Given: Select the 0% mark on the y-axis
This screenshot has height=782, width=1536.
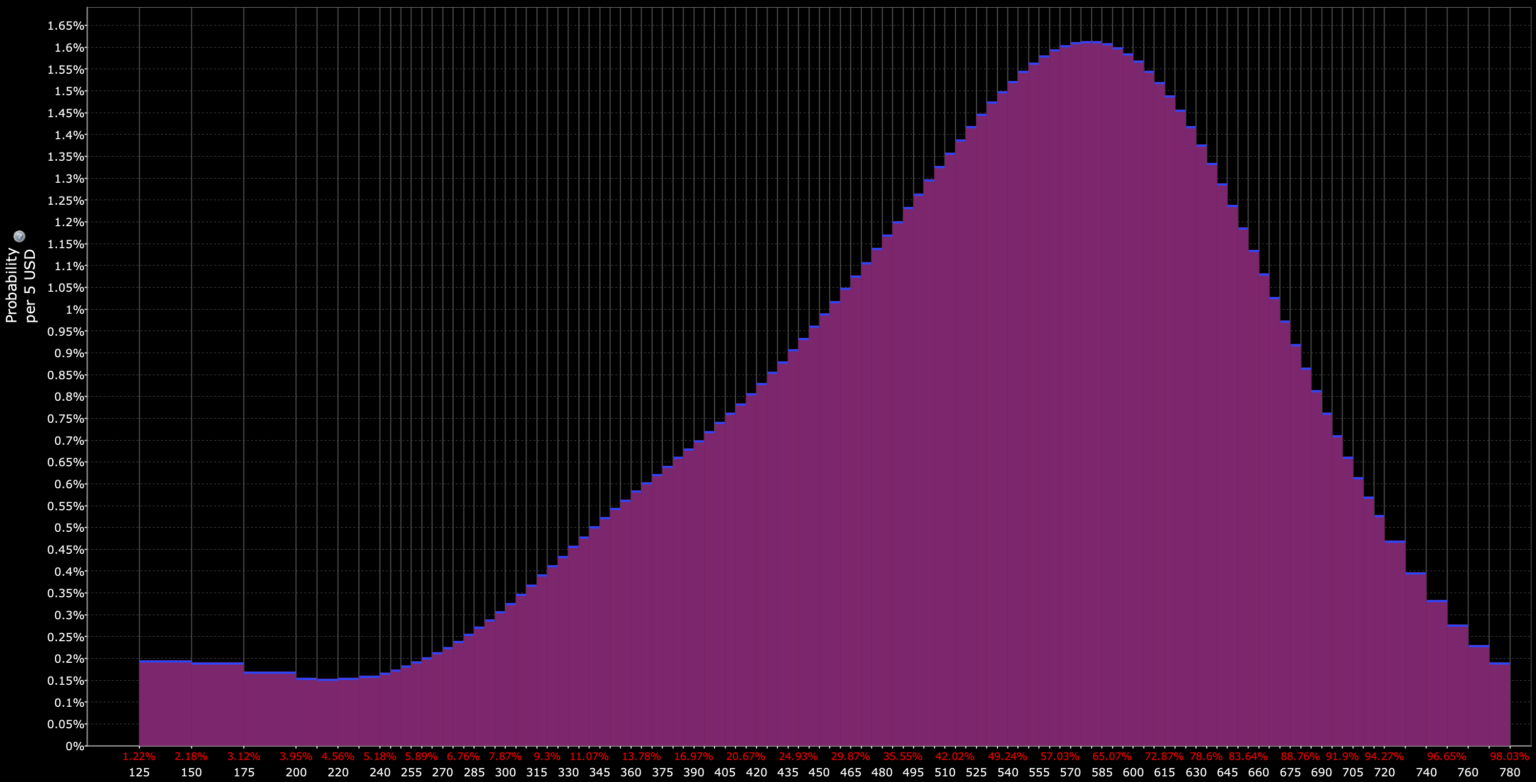Looking at the screenshot, I should [73, 745].
